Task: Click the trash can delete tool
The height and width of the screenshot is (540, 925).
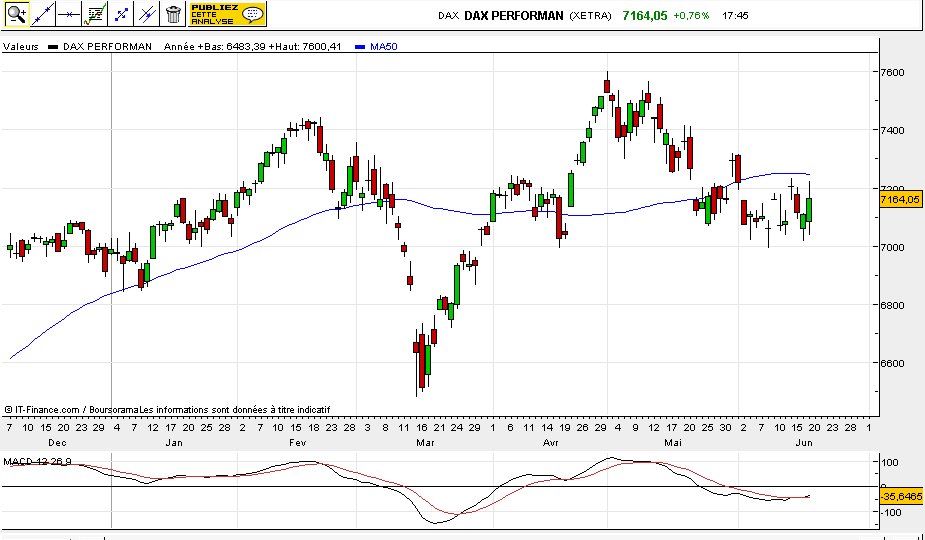Action: 173,14
